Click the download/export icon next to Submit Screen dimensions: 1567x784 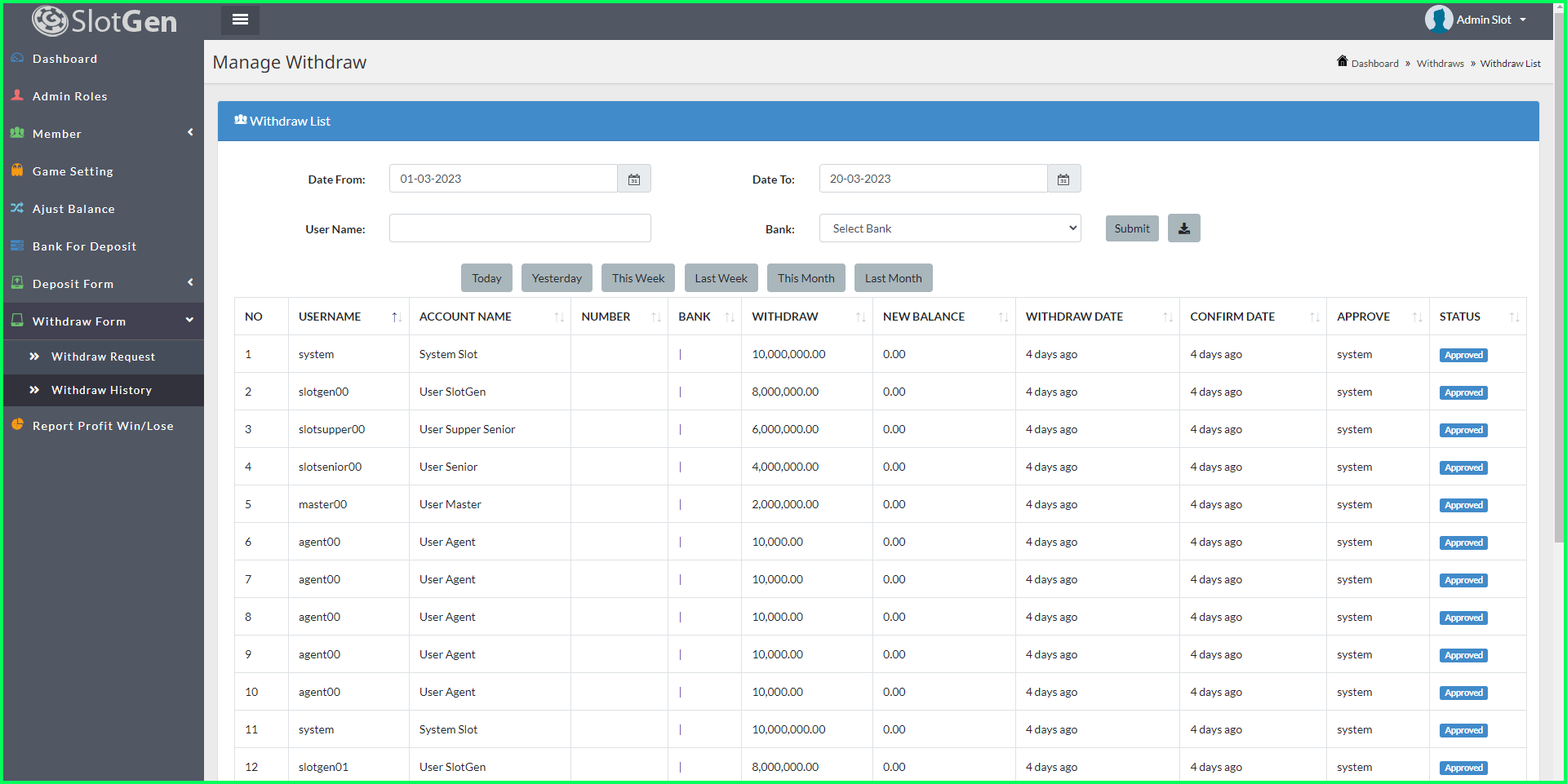(x=1183, y=228)
